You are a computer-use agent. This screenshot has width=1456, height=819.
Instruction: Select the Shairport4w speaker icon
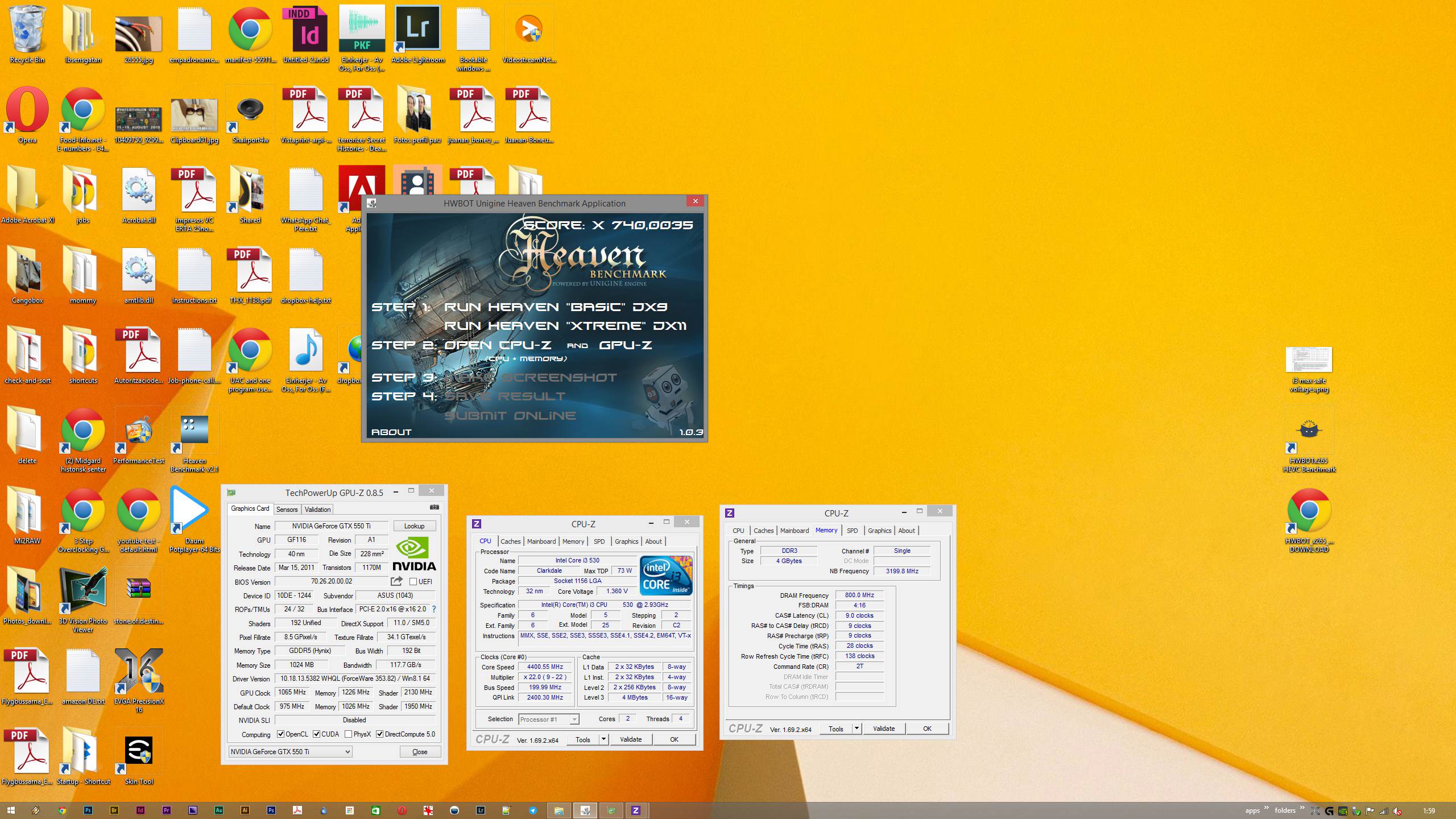tap(250, 114)
